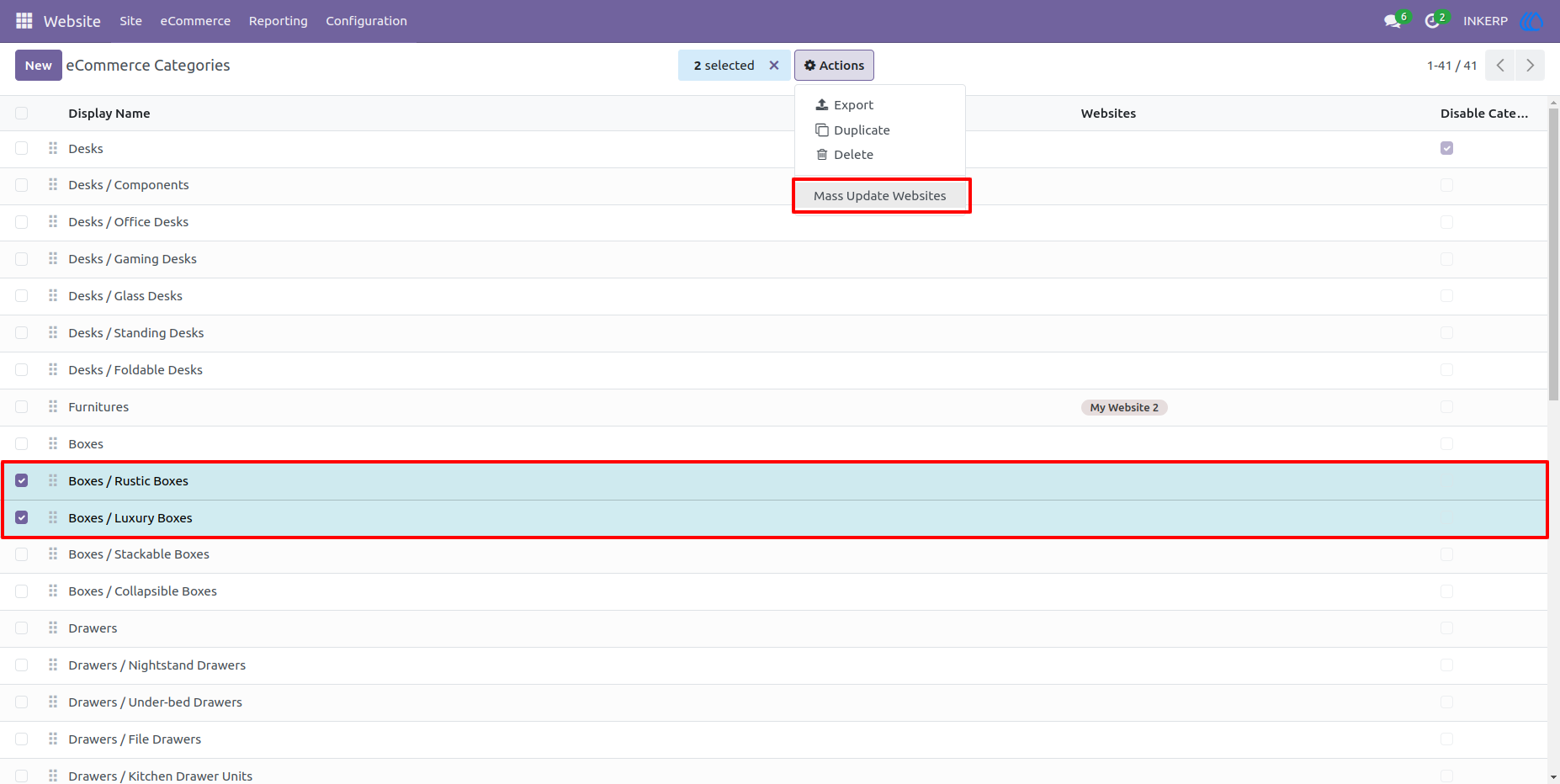Check the Furnitures row checkbox
The height and width of the screenshot is (784, 1560).
coord(22,406)
